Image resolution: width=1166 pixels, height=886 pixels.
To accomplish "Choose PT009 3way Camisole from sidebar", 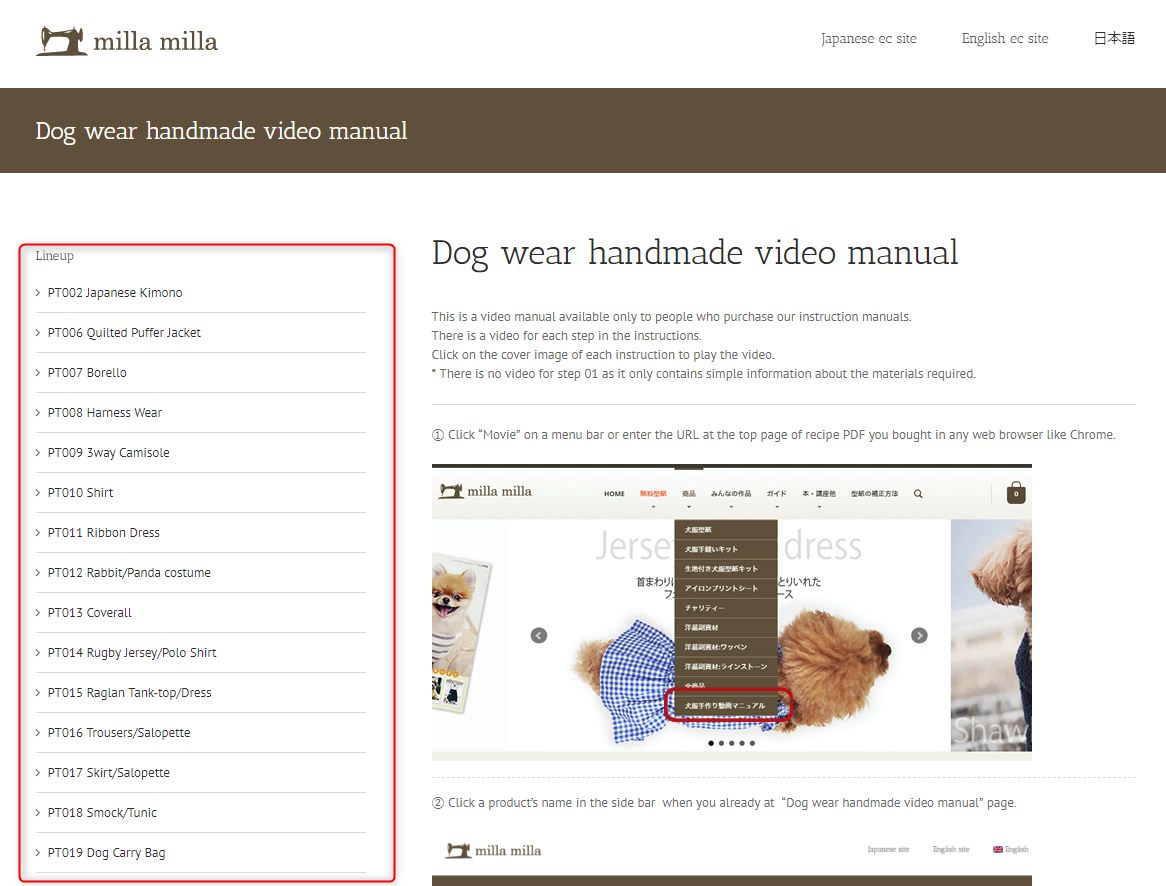I will tap(109, 453).
